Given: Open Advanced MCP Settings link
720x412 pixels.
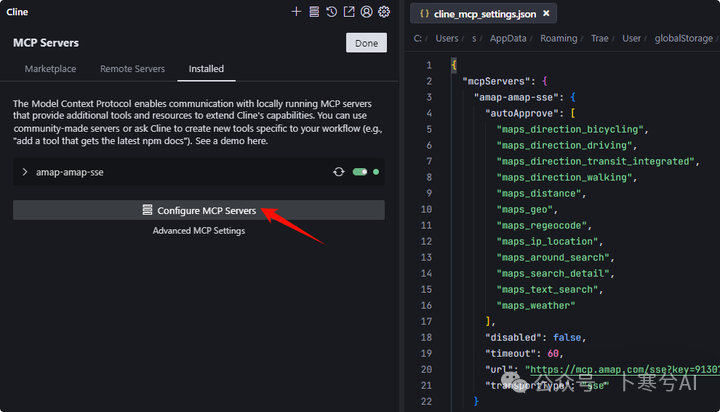Looking at the screenshot, I should pos(199,231).
